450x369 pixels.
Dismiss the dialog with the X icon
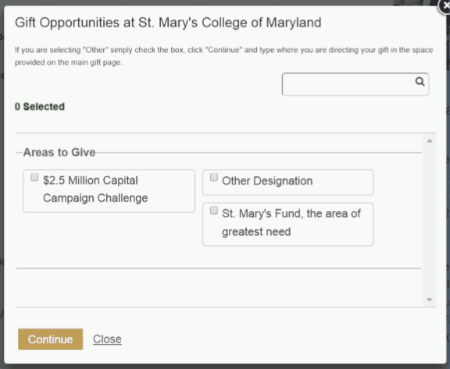445,6
